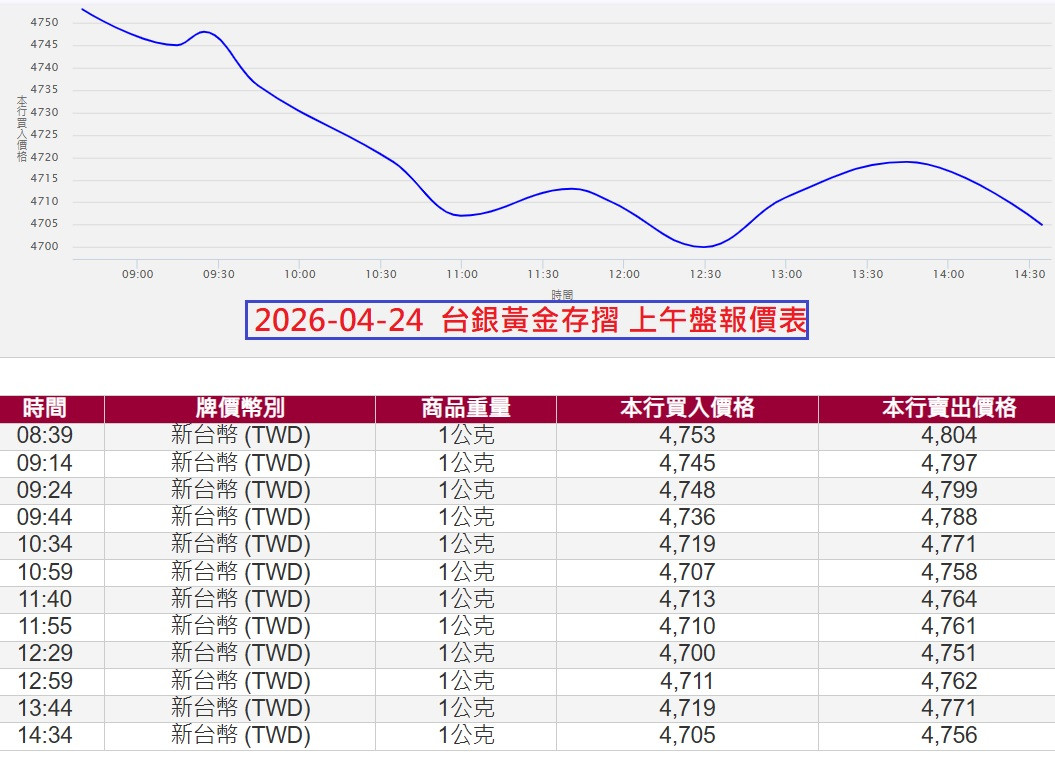1055x762 pixels.
Task: Click sell price 4,797
Action: tap(949, 463)
